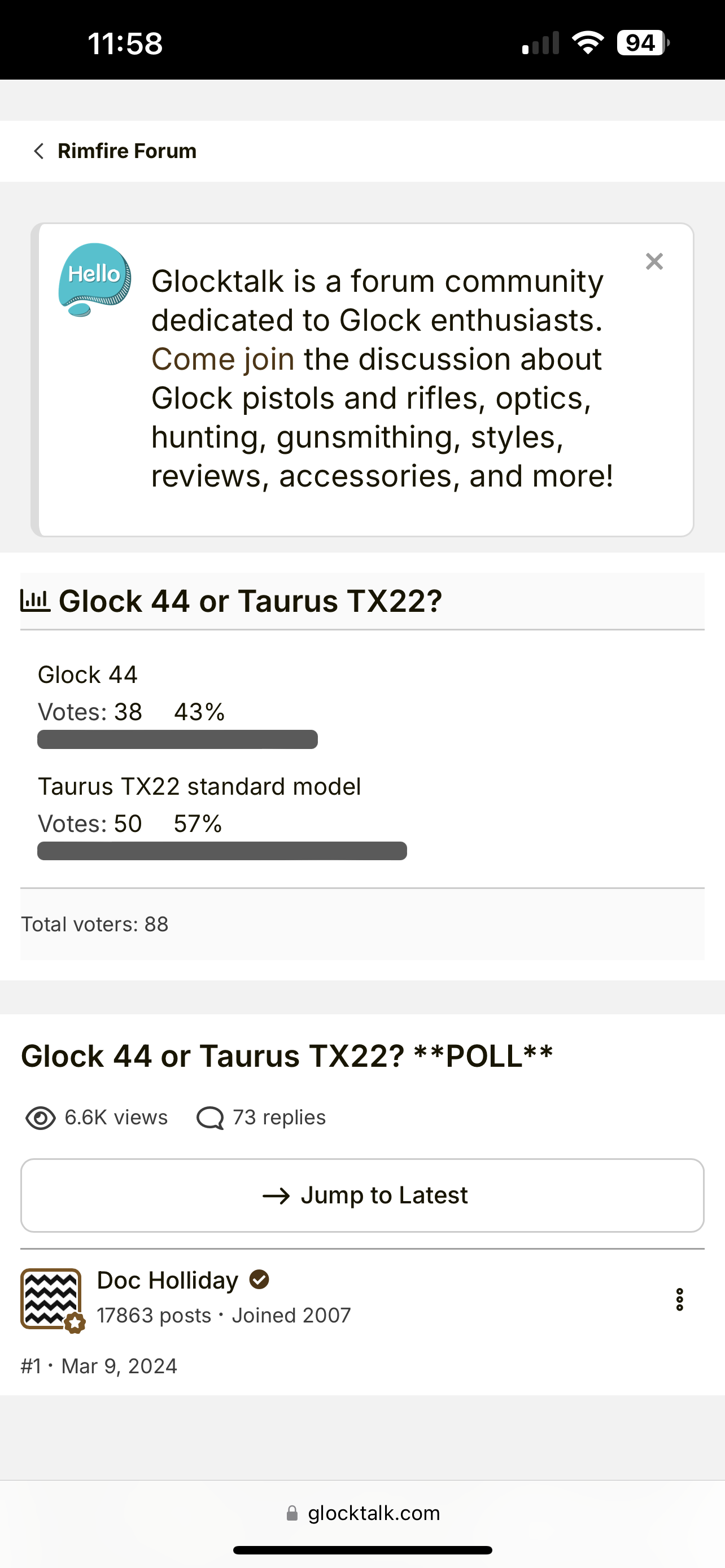Image resolution: width=725 pixels, height=1568 pixels.
Task: Tap the Total voters: 88 text
Action: point(95,924)
